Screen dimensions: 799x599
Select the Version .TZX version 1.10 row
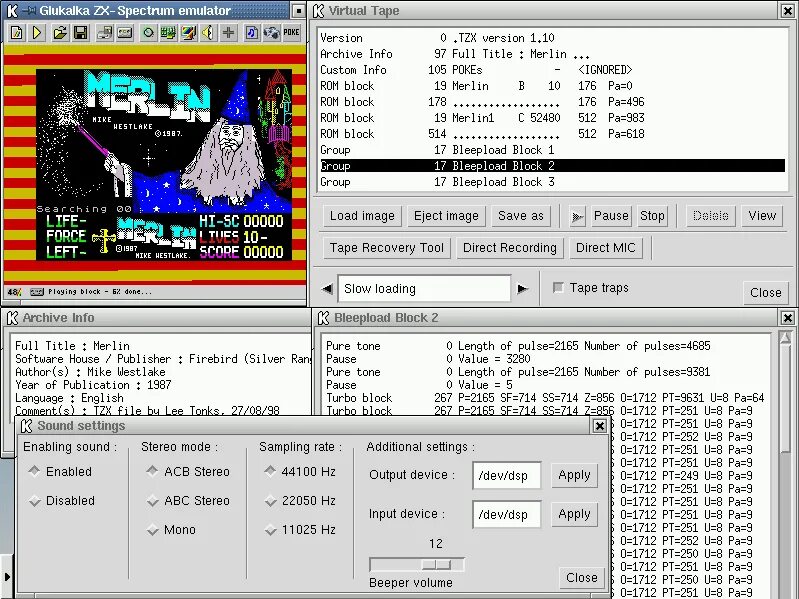tap(552, 38)
